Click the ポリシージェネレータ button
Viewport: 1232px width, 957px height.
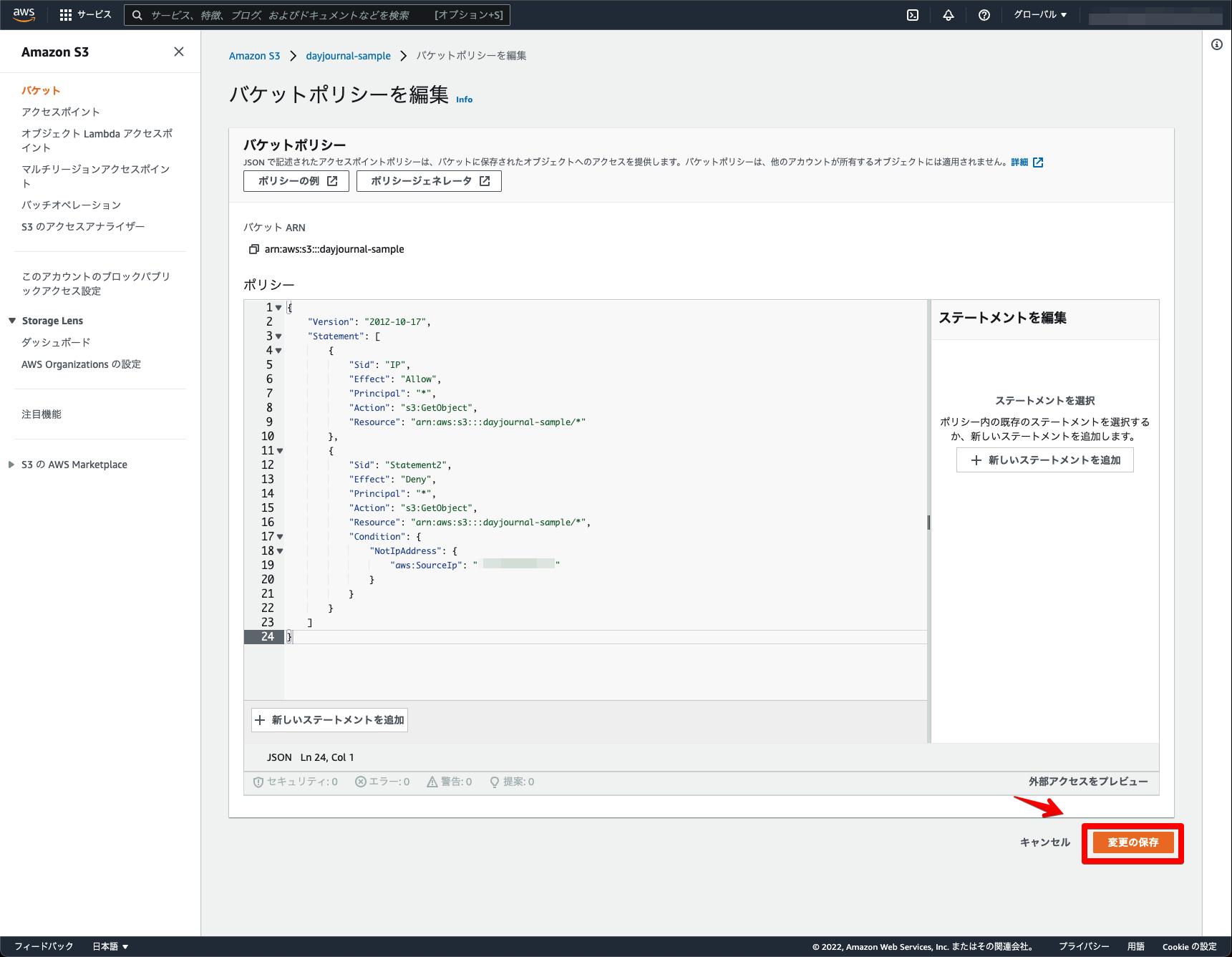click(x=429, y=181)
